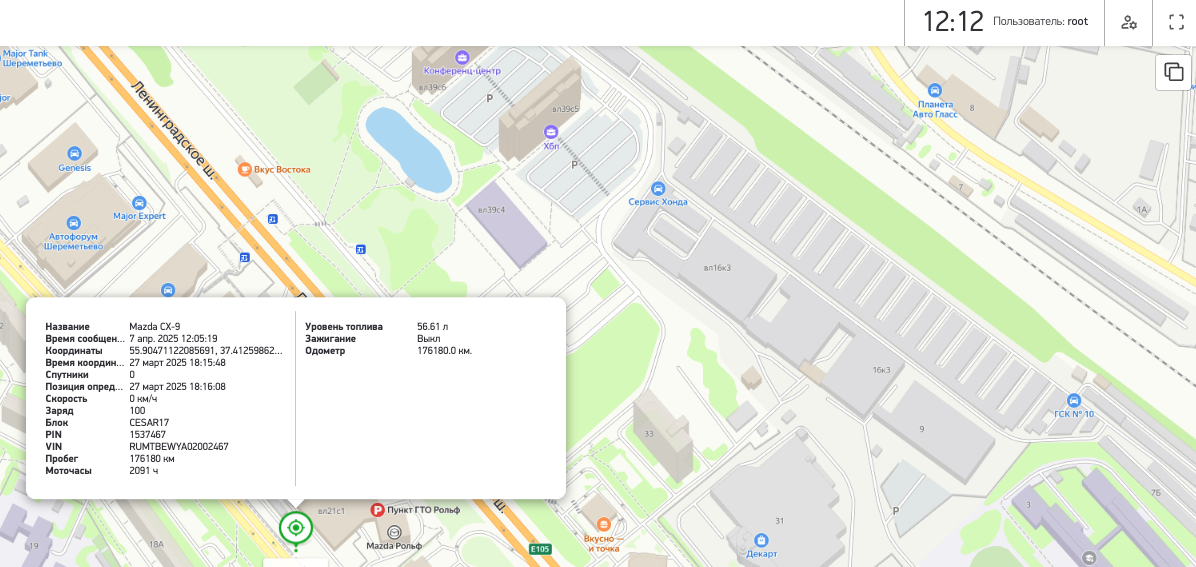Click the green vehicle location marker

tap(296, 527)
